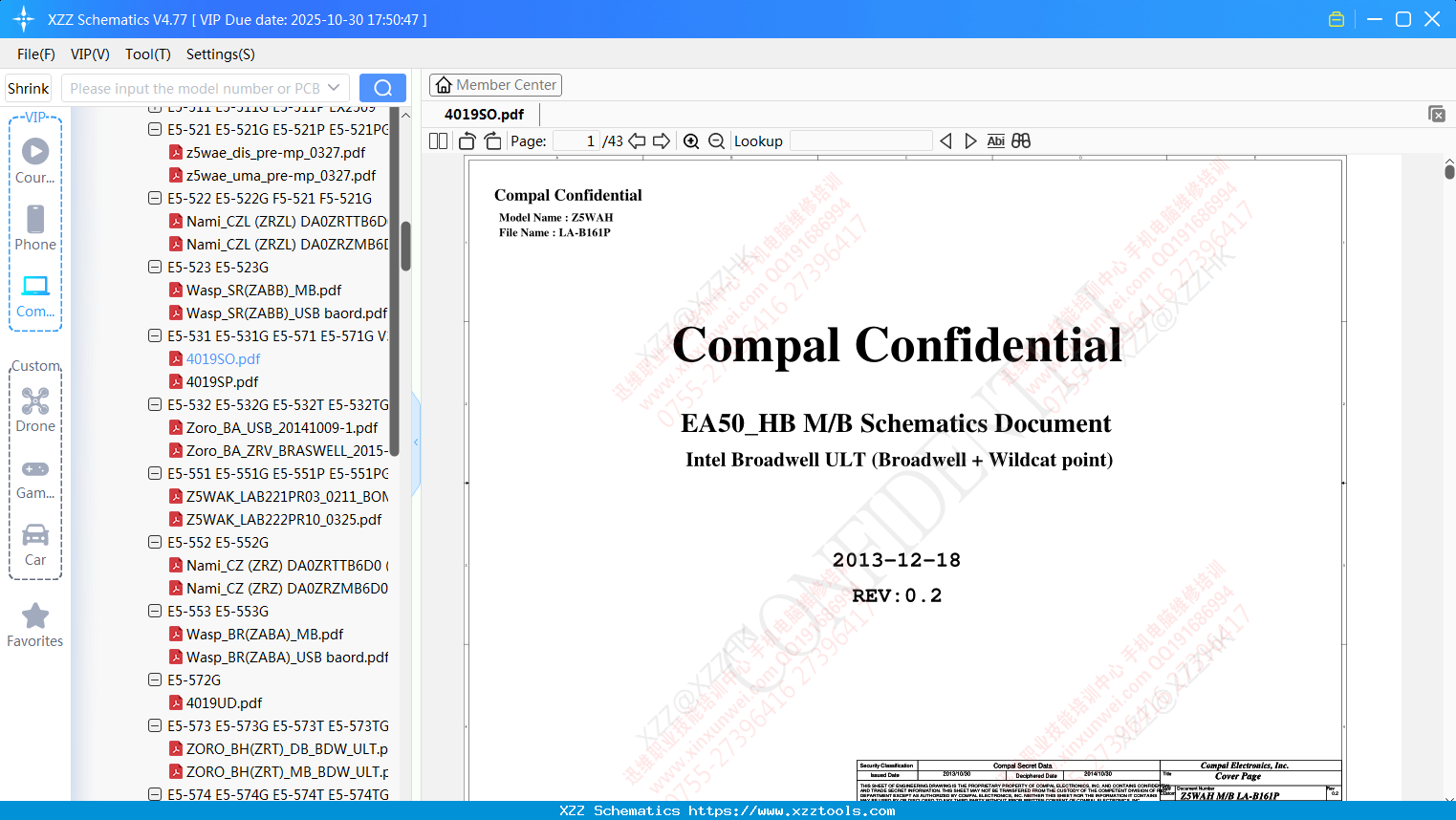
Task: Rotate the page counterclockwise
Action: point(467,141)
